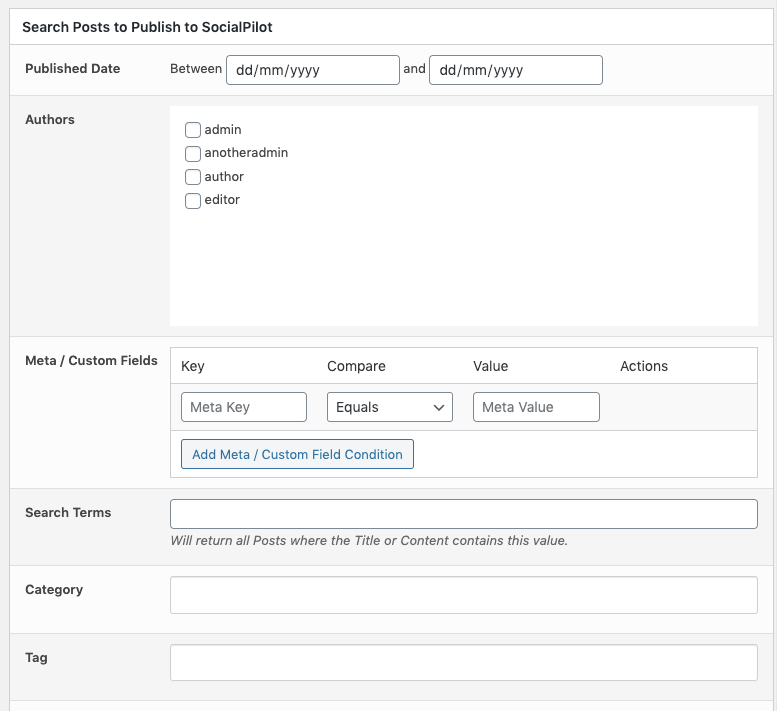777x711 pixels.
Task: Click the Meta Key input field
Action: click(x=244, y=407)
